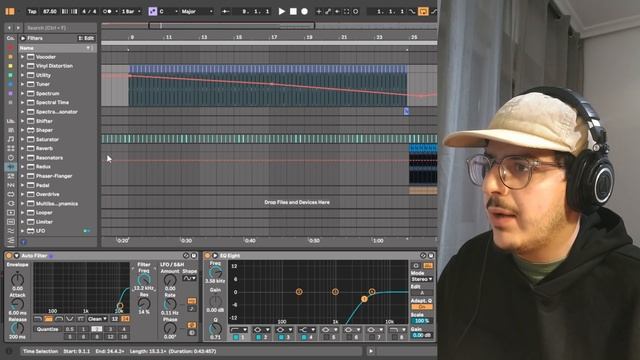Open EQ band 1 filter type dropdown

238,329
